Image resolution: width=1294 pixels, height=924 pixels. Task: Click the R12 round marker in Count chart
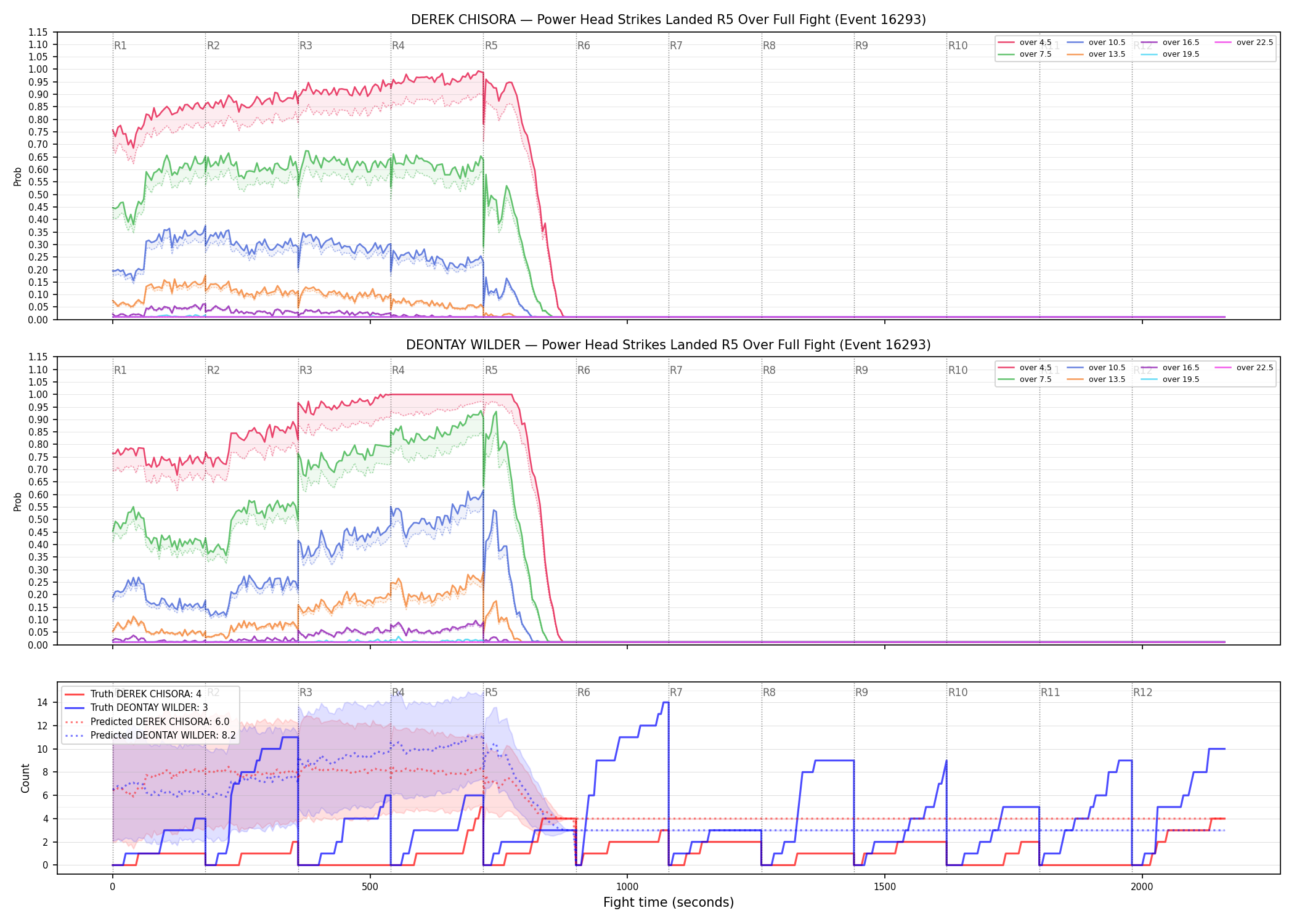(x=1142, y=692)
